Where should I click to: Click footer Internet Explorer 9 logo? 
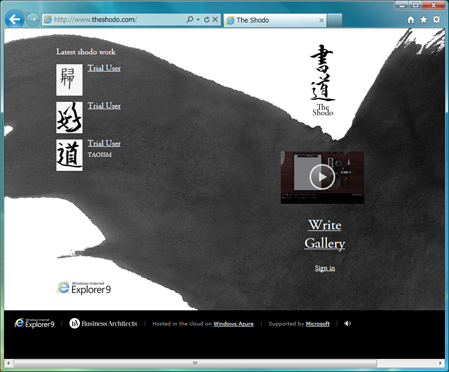click(x=34, y=323)
